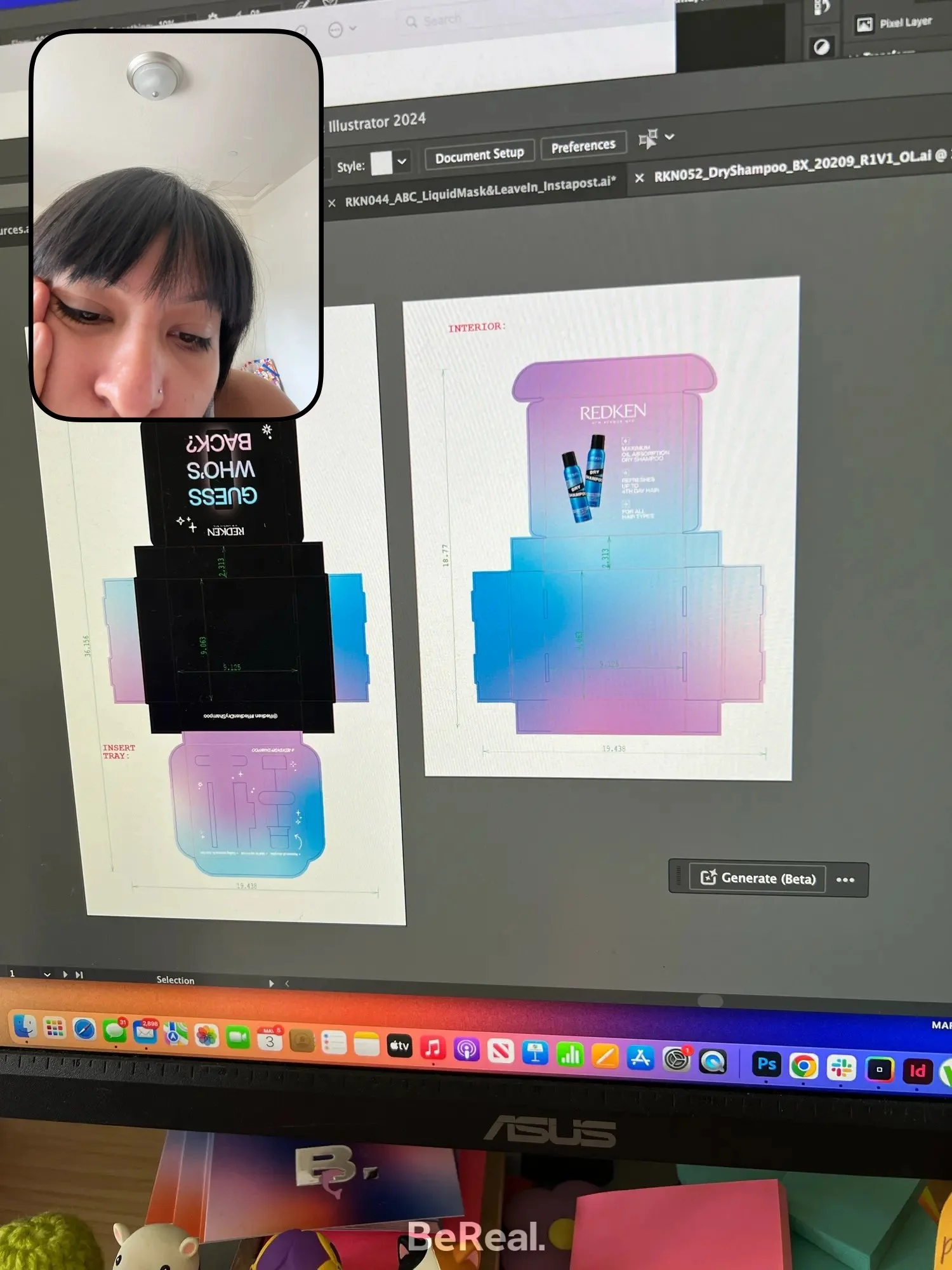Open Preferences from the control bar

(x=583, y=146)
